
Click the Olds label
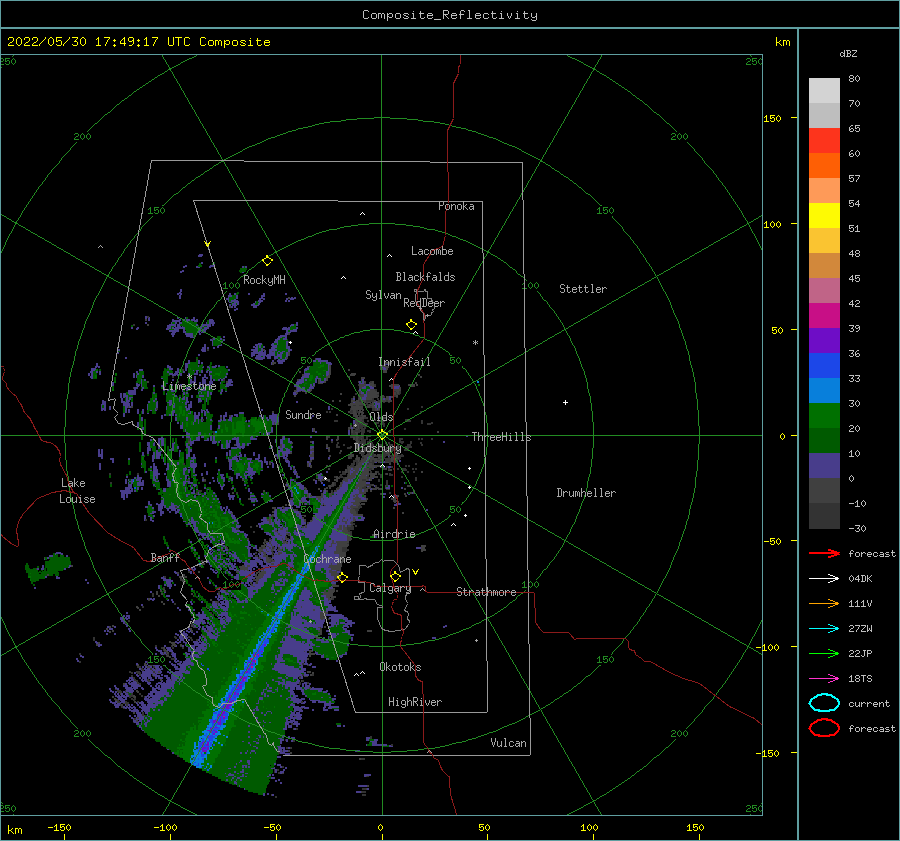(x=381, y=417)
